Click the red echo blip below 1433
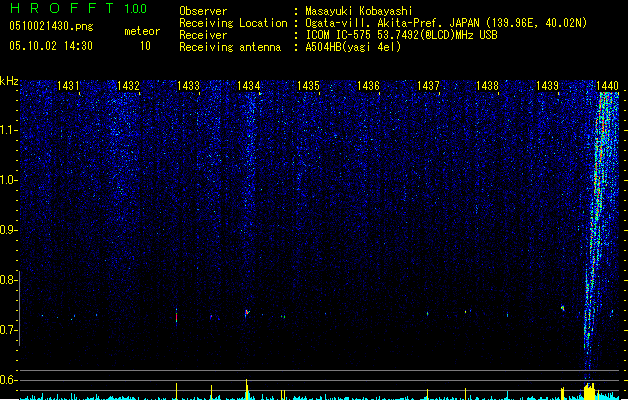629x400 pixels. 177,317
